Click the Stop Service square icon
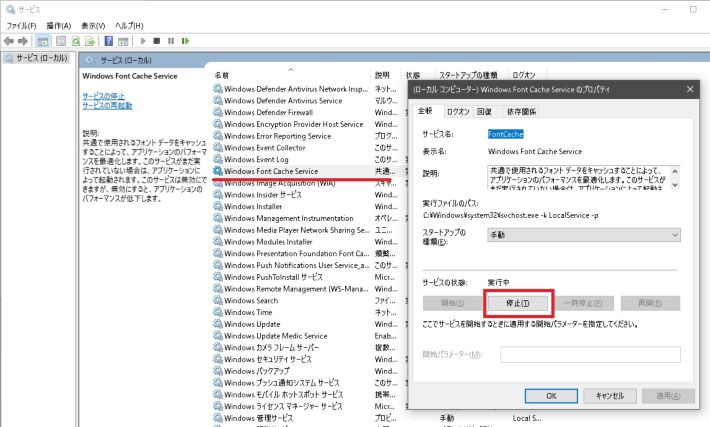This screenshot has width=710, height=427. [x=157, y=41]
